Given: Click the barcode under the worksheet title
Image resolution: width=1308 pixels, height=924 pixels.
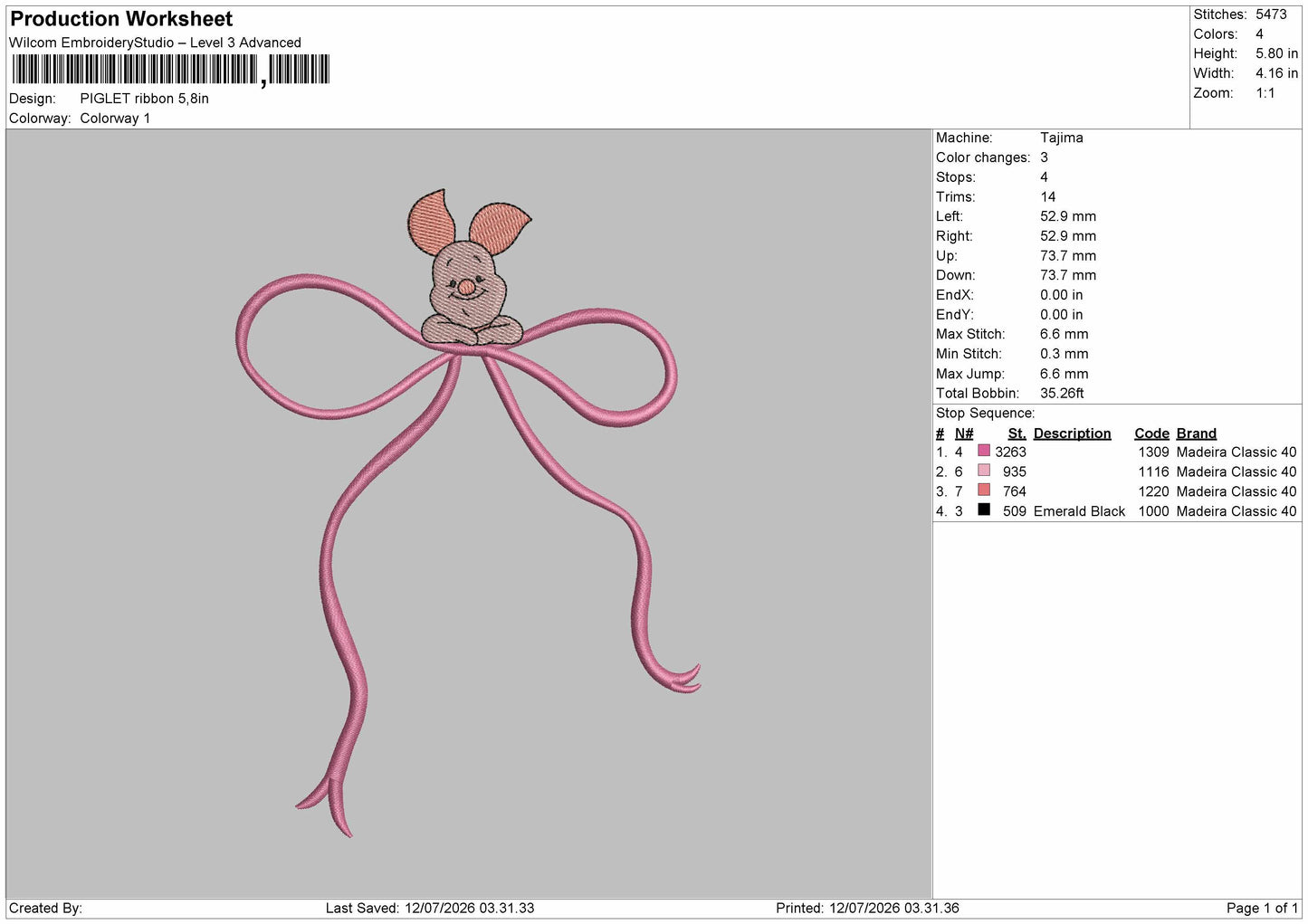Looking at the screenshot, I should point(170,70).
